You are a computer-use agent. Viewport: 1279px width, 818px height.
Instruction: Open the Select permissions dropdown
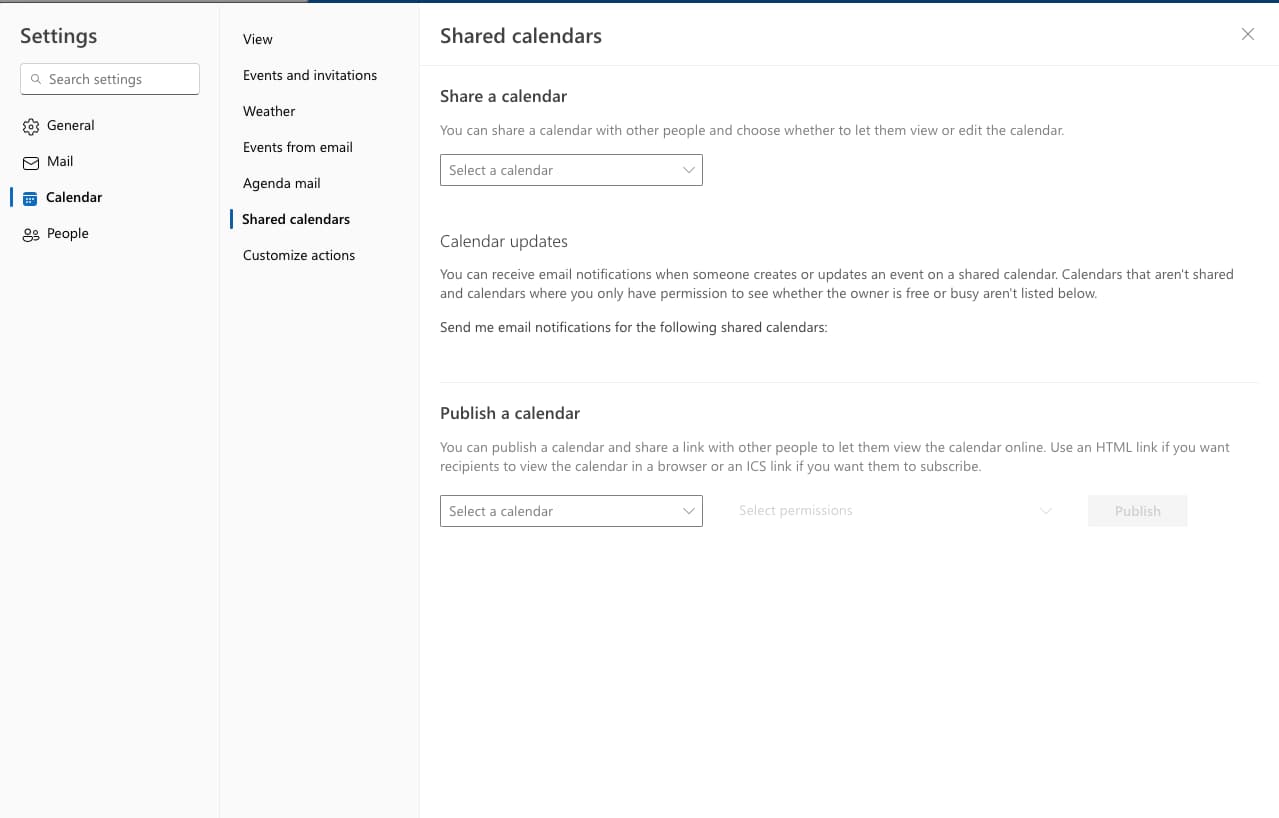[x=894, y=511]
